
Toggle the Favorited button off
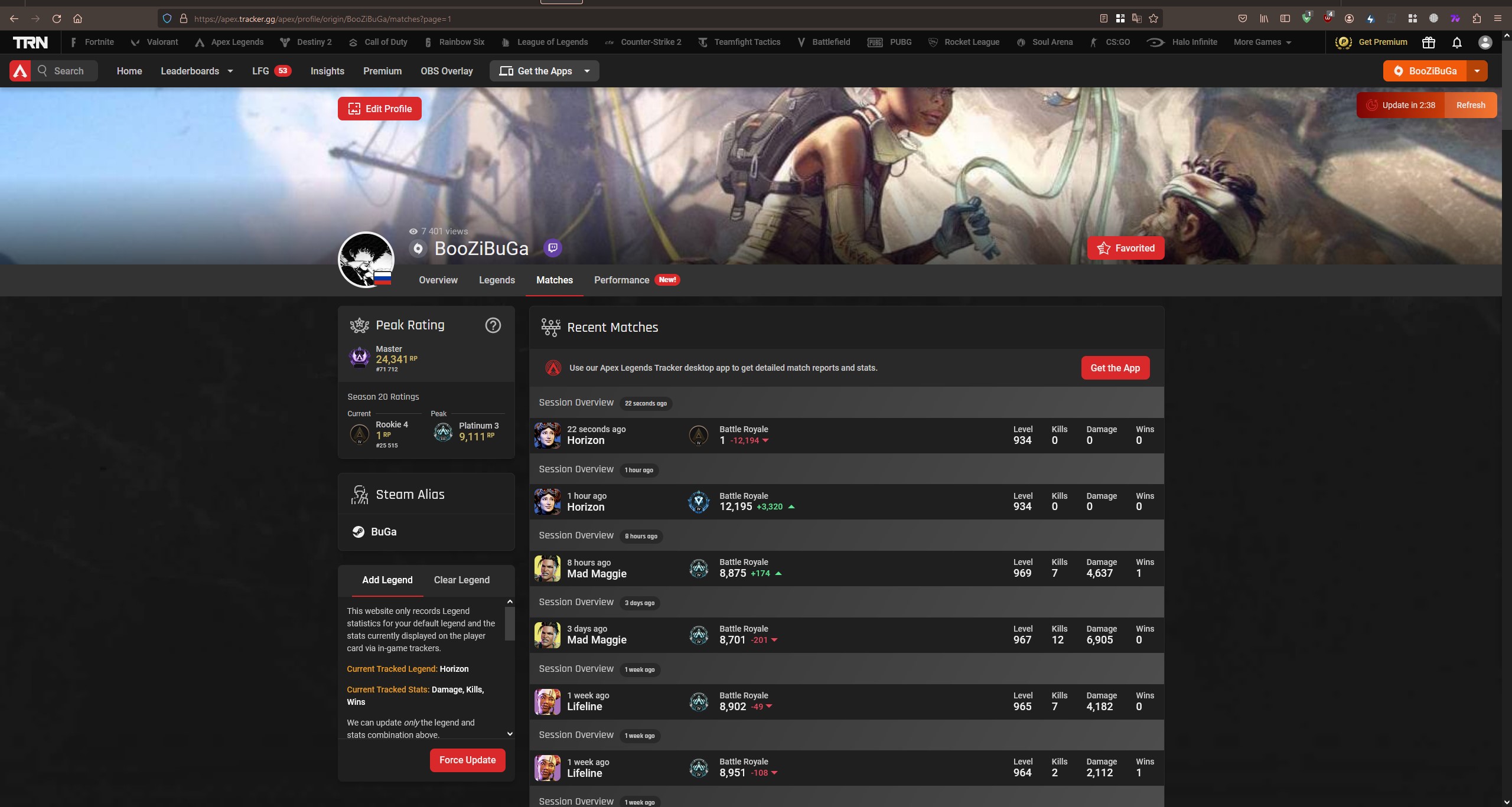click(x=1125, y=248)
